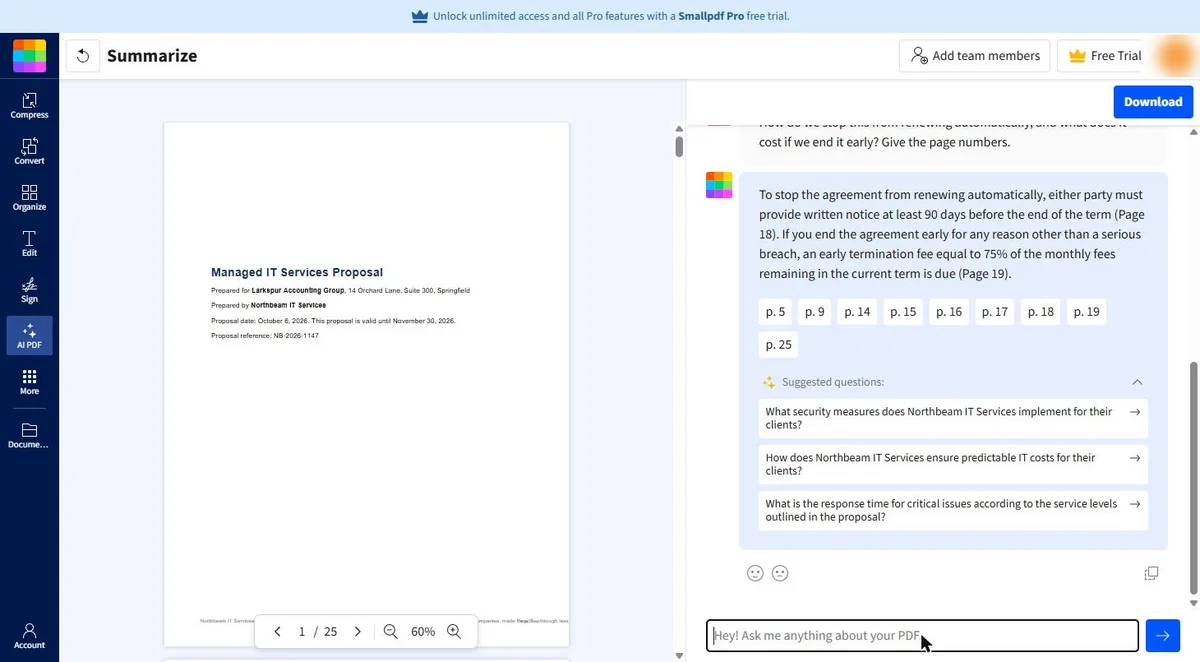Go to the previous PDF page

coord(278,632)
